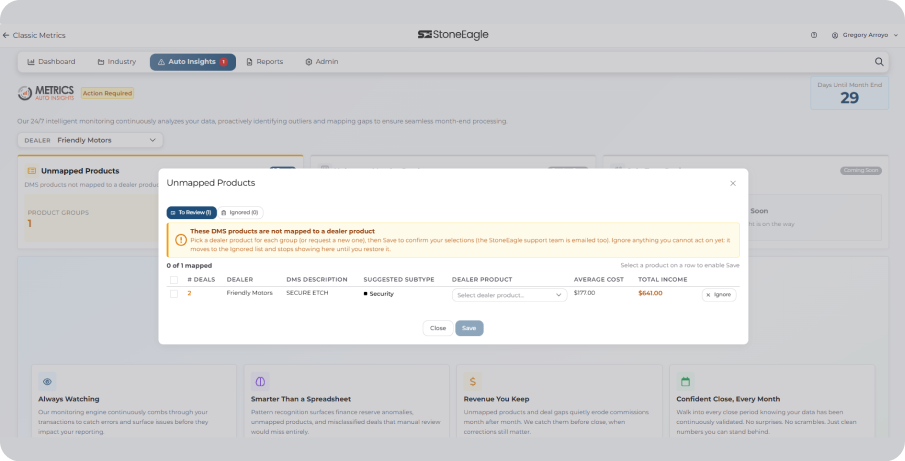Click the Reports document icon
This screenshot has width=905, height=461.
(x=249, y=62)
